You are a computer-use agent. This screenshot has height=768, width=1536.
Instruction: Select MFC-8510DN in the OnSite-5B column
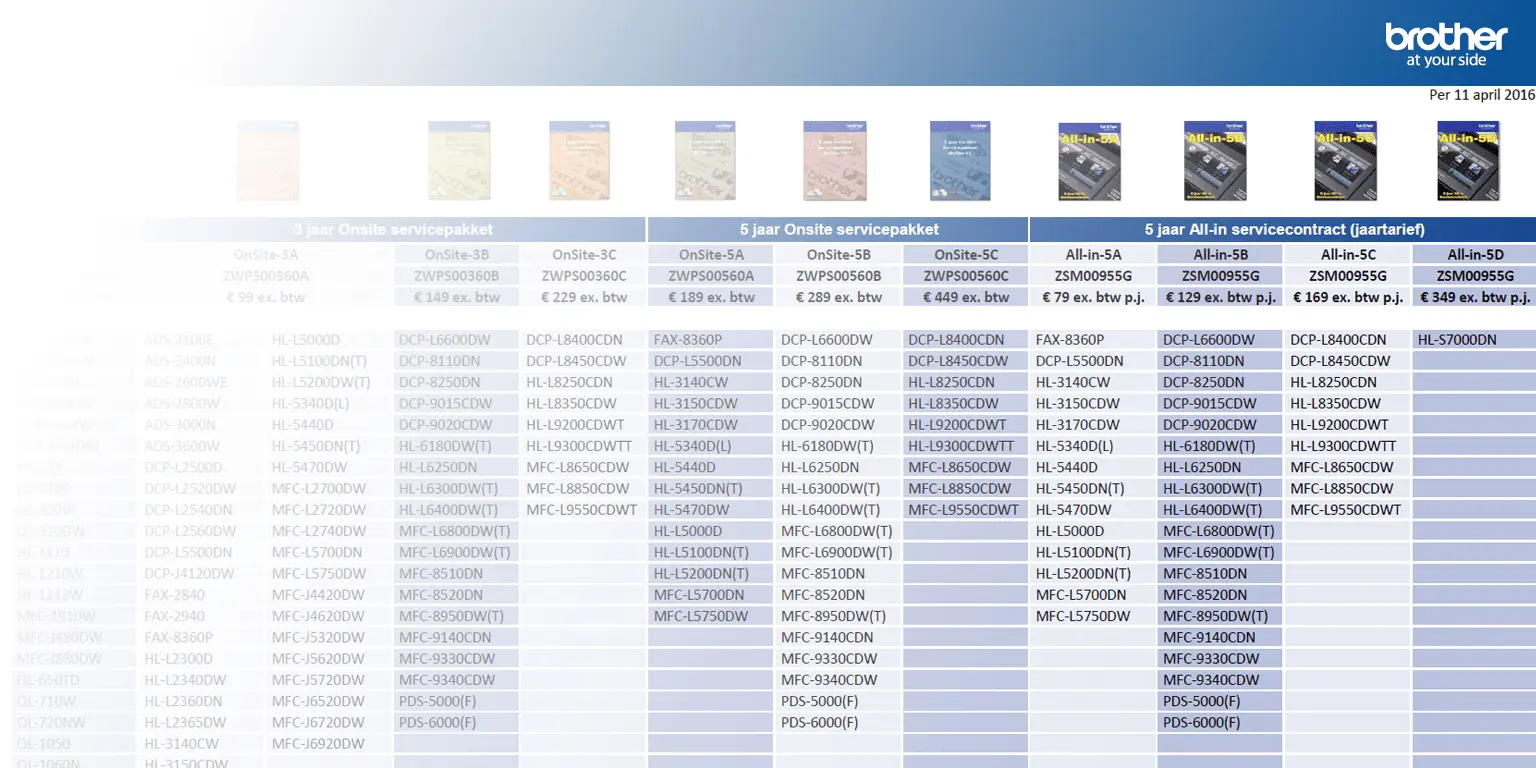[823, 574]
